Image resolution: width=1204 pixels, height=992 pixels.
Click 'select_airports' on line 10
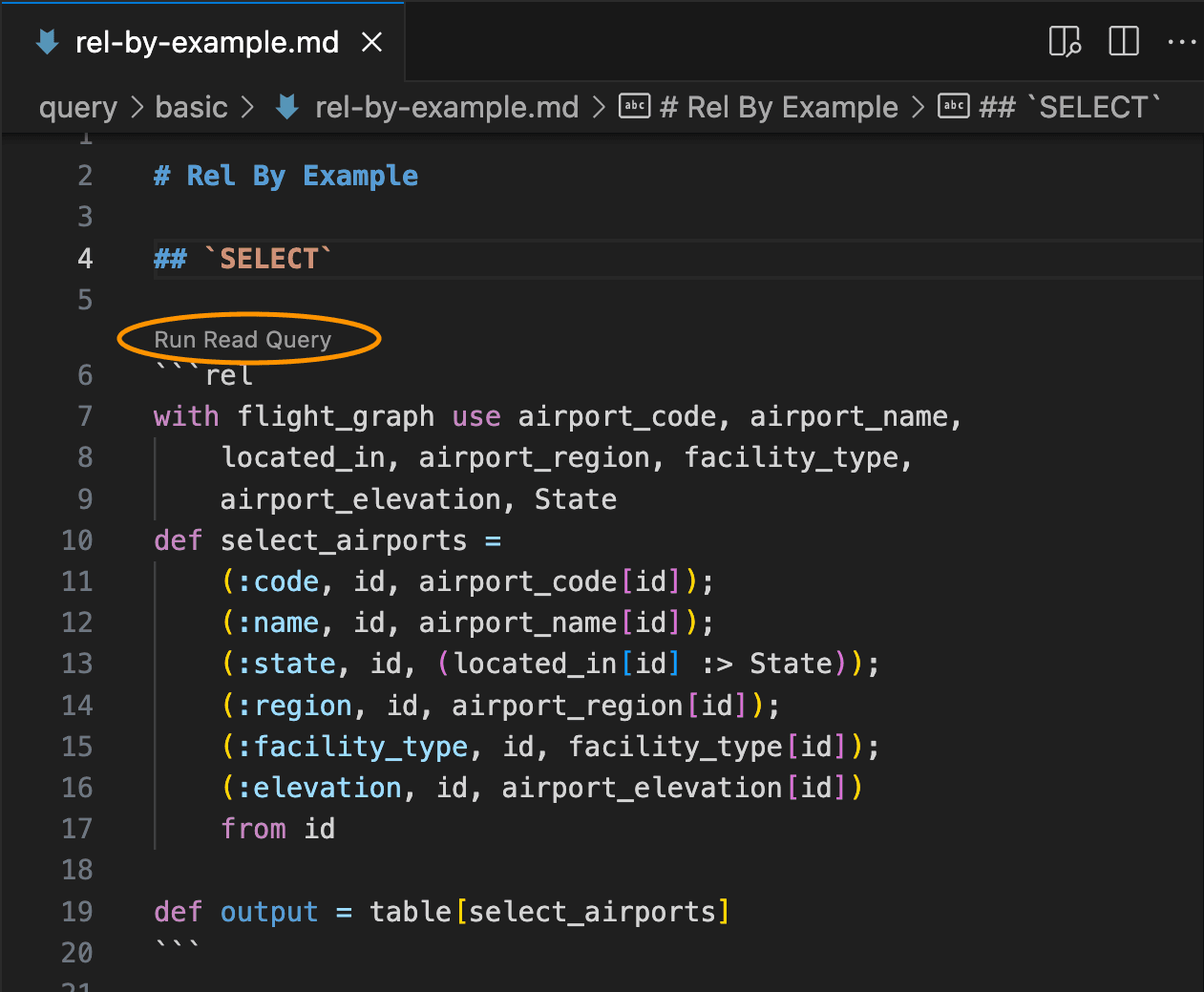(x=344, y=540)
